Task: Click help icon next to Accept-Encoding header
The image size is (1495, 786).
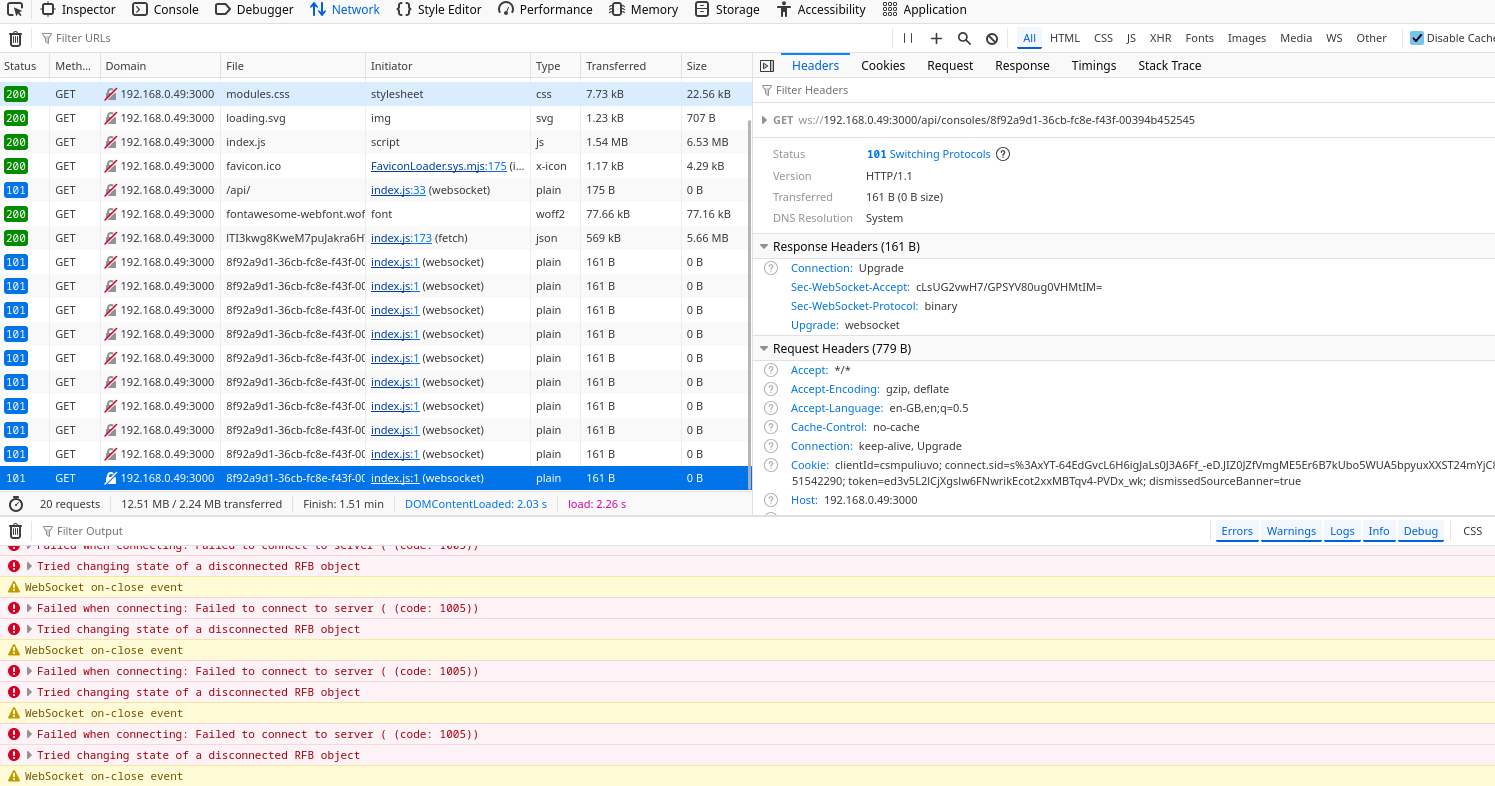Action: coord(770,389)
